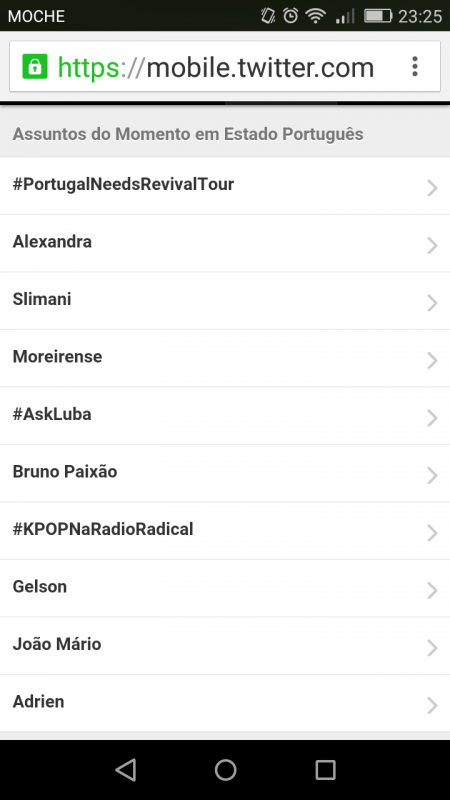
Task: Open the #AskLuba hashtag trend
Action: (225, 416)
